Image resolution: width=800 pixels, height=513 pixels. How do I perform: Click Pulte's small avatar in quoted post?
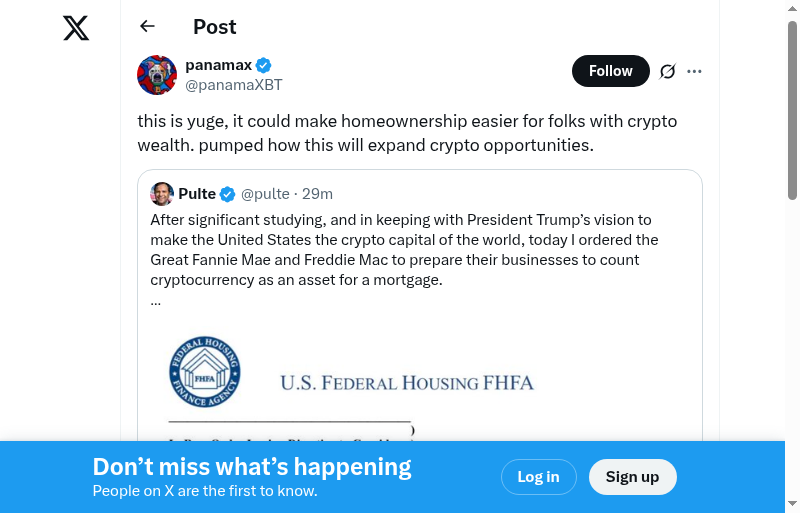162,194
